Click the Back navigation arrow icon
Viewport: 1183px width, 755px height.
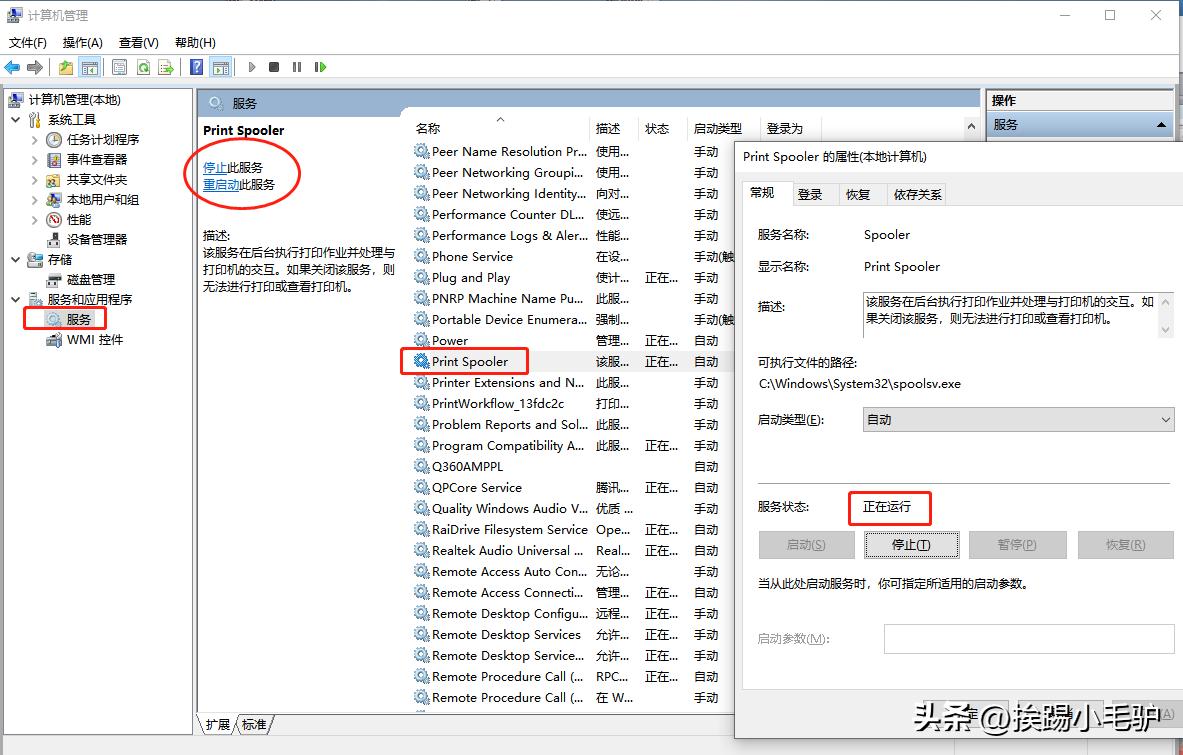pyautogui.click(x=11, y=67)
